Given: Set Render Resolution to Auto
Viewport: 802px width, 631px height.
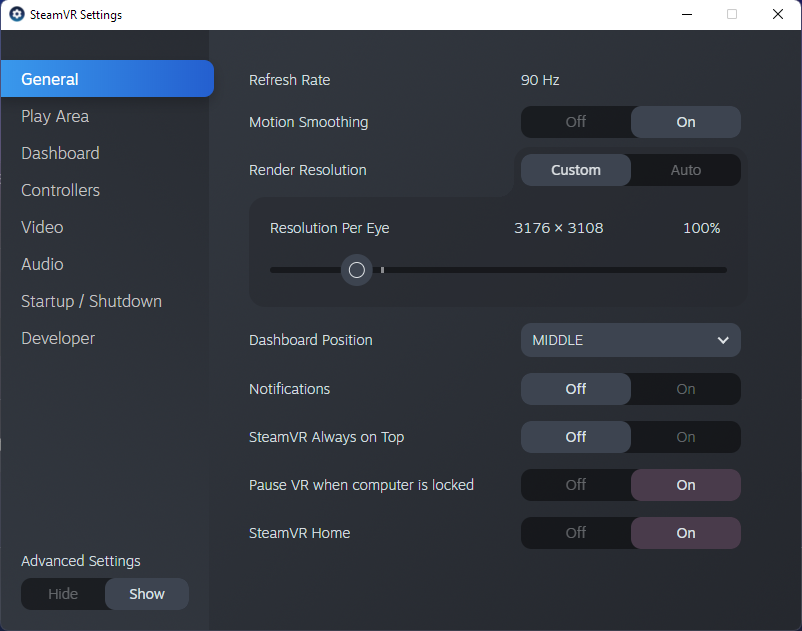Looking at the screenshot, I should [x=685, y=170].
